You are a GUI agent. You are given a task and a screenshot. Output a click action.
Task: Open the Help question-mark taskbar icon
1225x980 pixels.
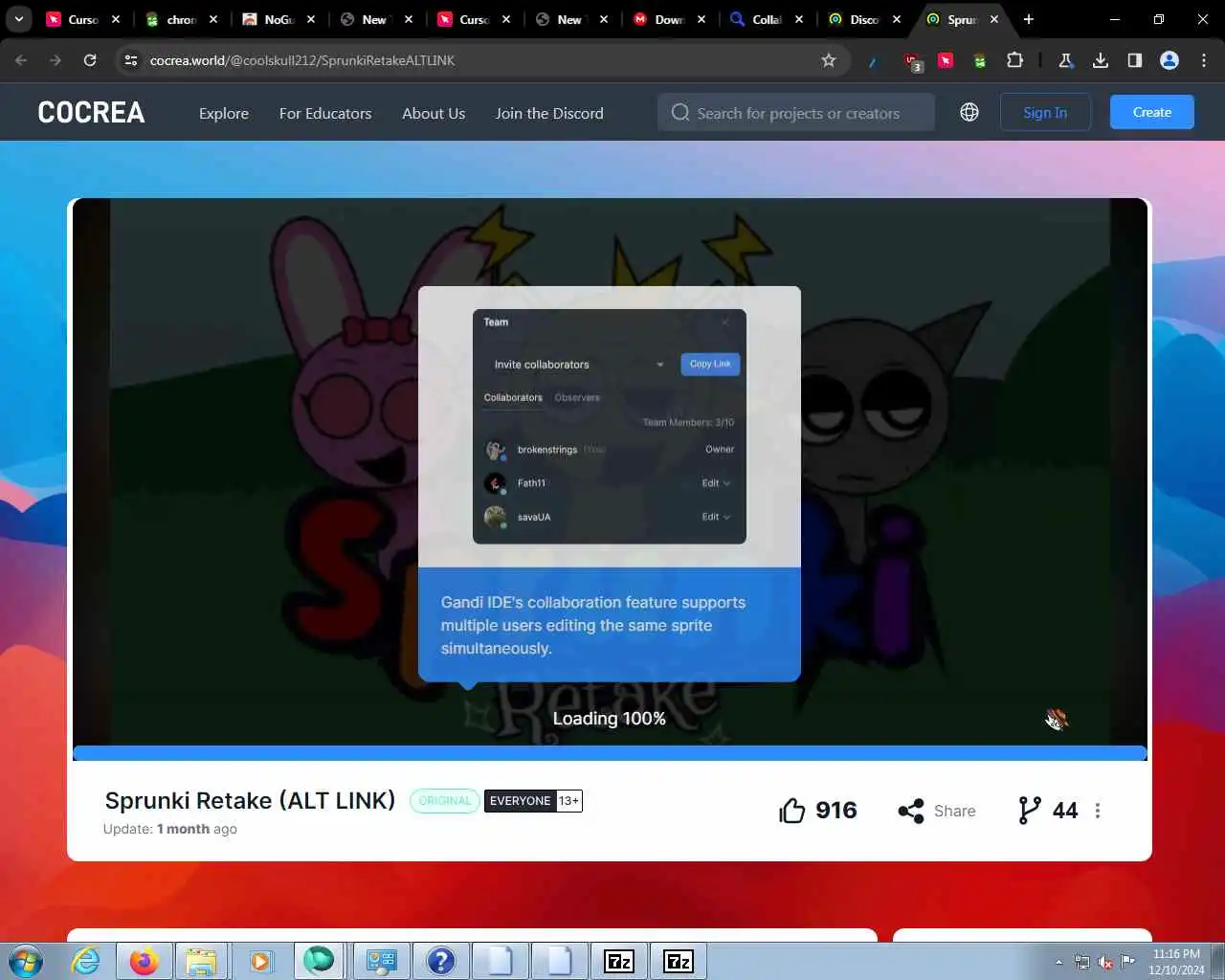pos(441,961)
